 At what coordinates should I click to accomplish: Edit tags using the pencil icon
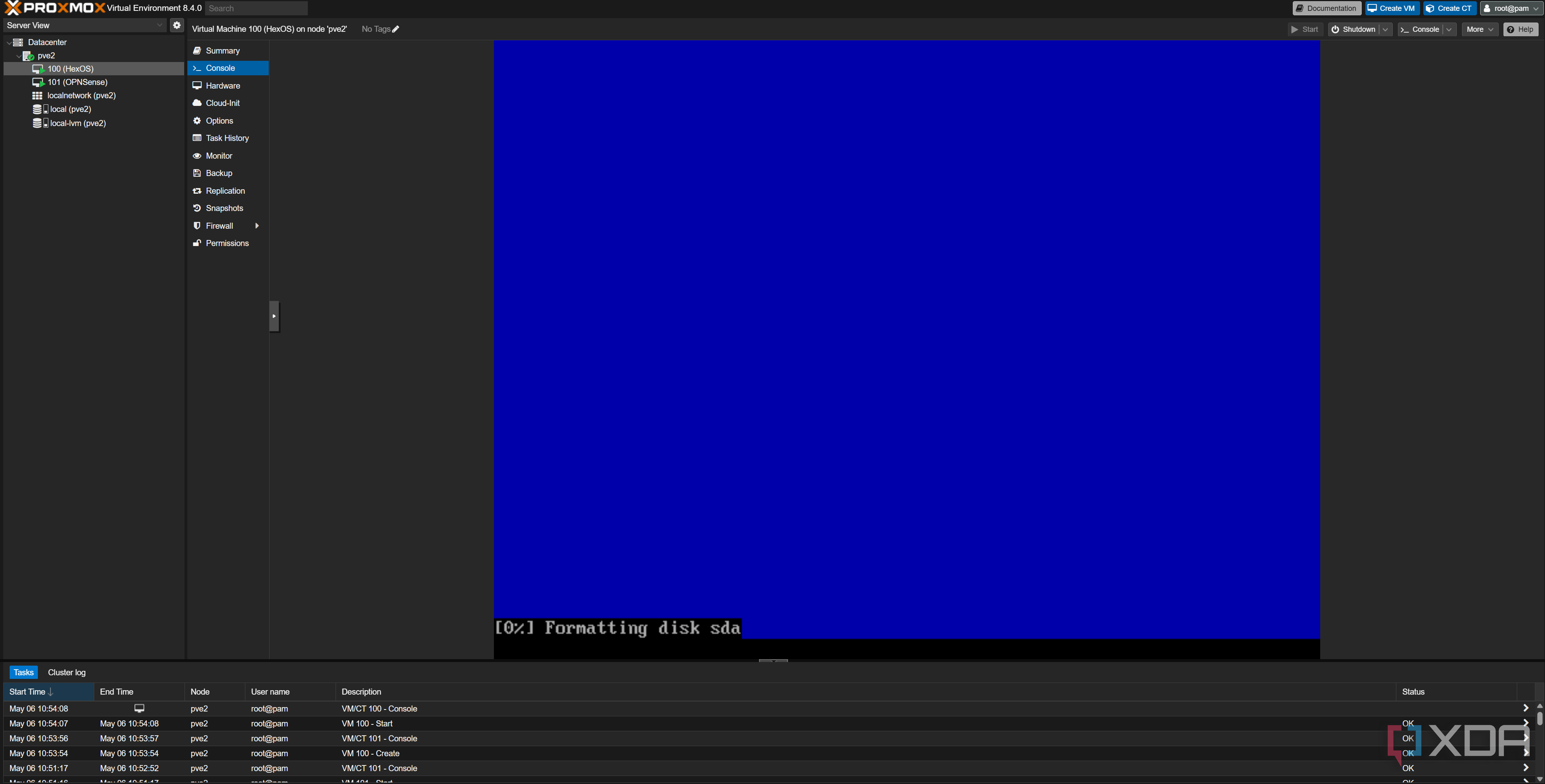[395, 29]
